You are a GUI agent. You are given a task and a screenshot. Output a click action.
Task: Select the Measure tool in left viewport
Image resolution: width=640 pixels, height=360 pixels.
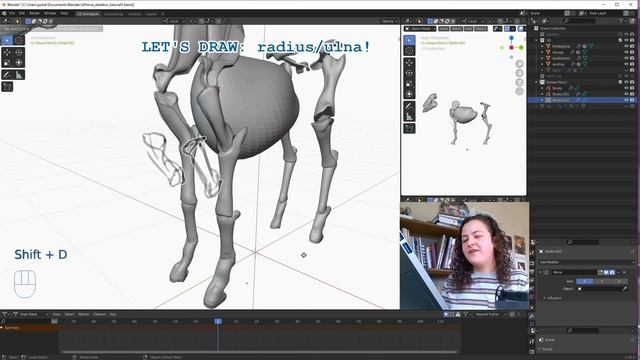coord(19,75)
